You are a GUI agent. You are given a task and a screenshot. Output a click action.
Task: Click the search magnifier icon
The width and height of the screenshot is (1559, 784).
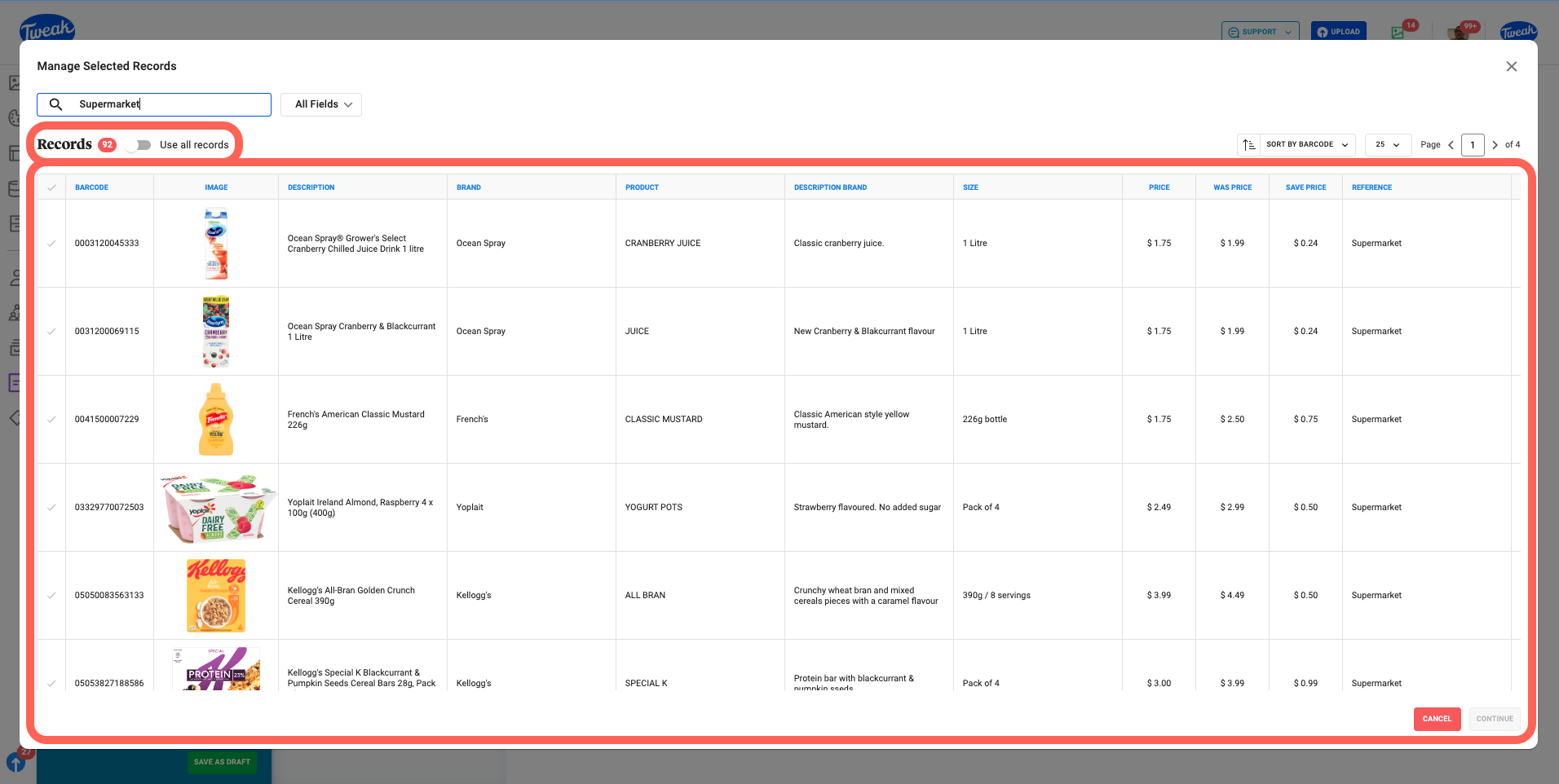coord(56,104)
